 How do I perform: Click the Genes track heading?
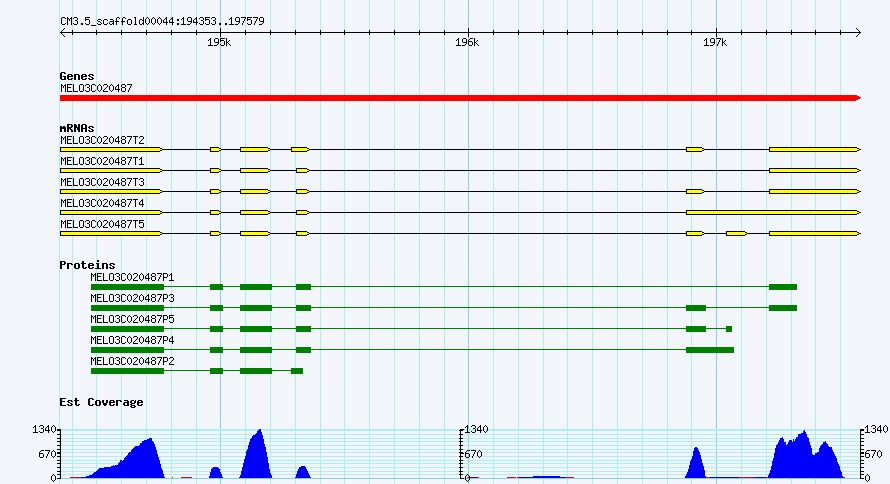click(x=77, y=76)
